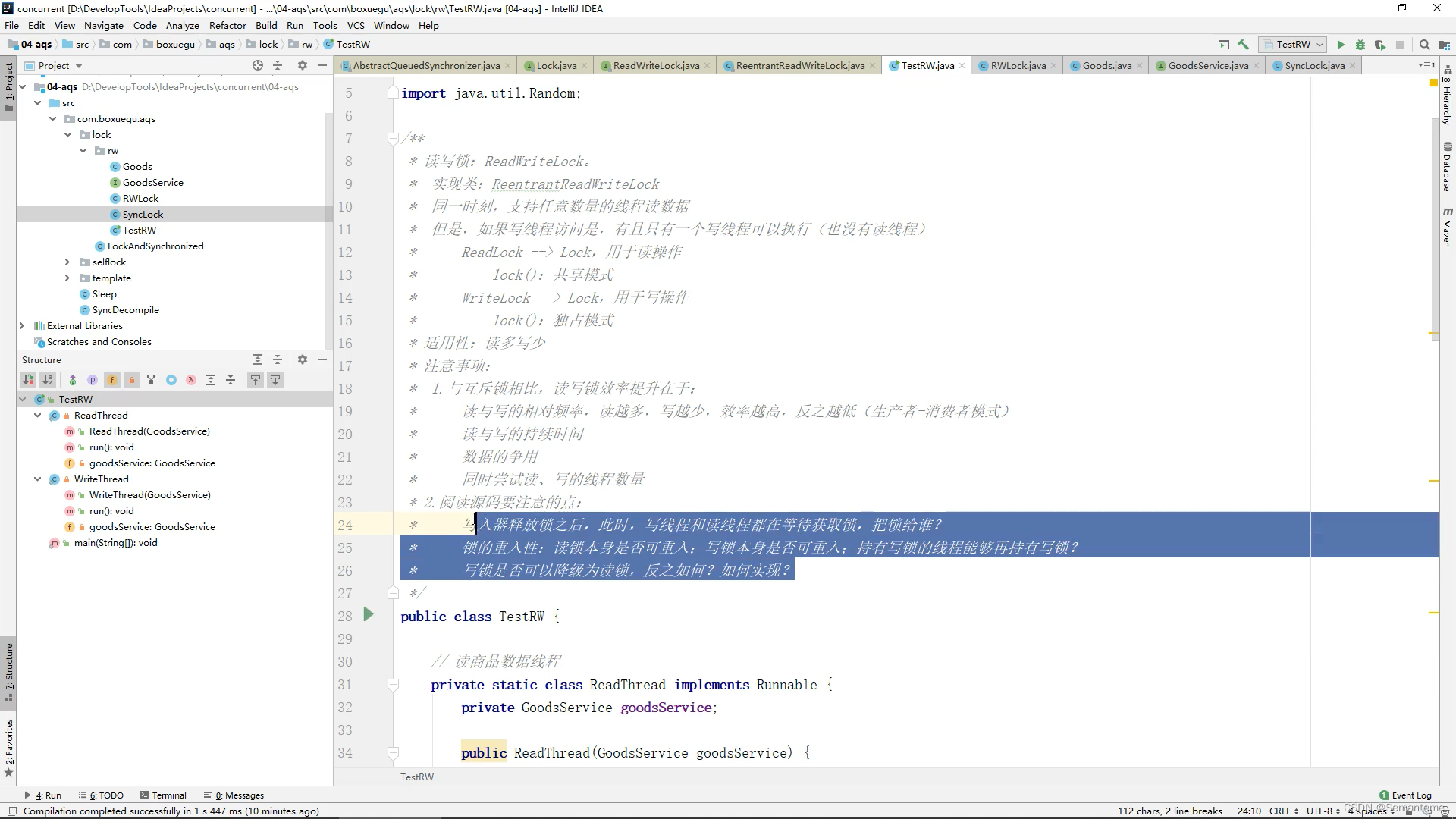Toggle Show Fields filter in Structure panel

coord(112,380)
